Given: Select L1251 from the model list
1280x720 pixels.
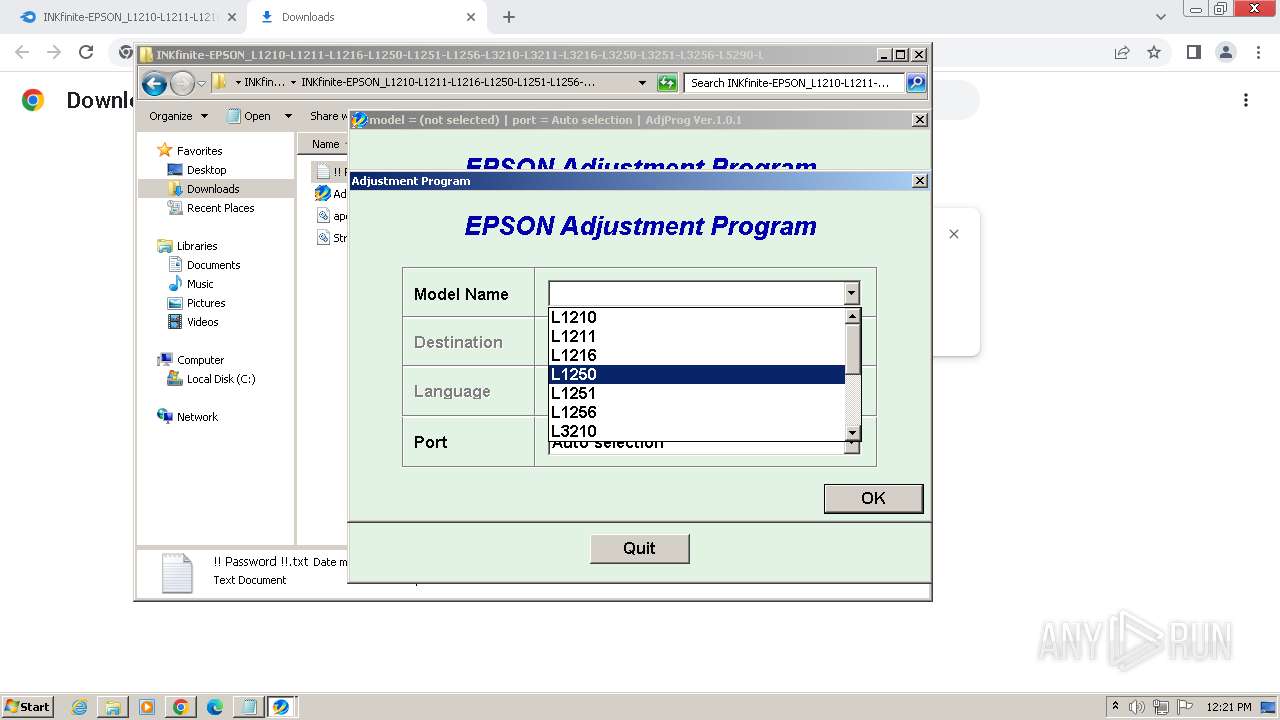Looking at the screenshot, I should click(697, 393).
